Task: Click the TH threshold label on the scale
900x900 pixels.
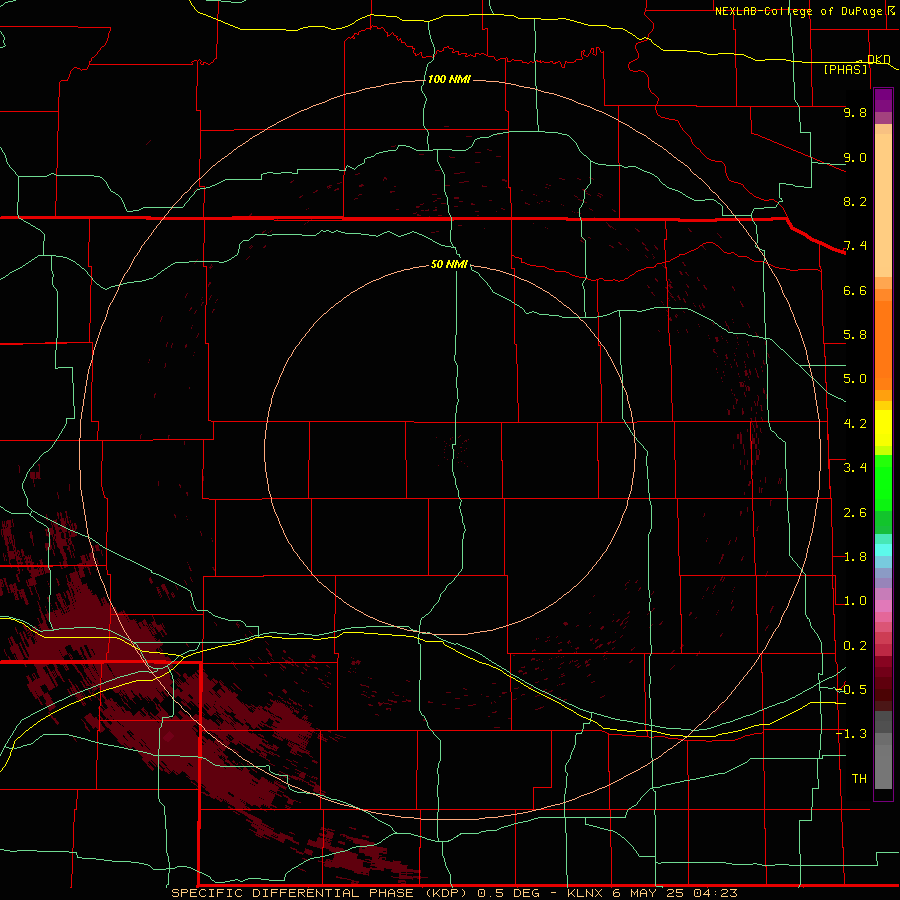Action: coord(859,779)
